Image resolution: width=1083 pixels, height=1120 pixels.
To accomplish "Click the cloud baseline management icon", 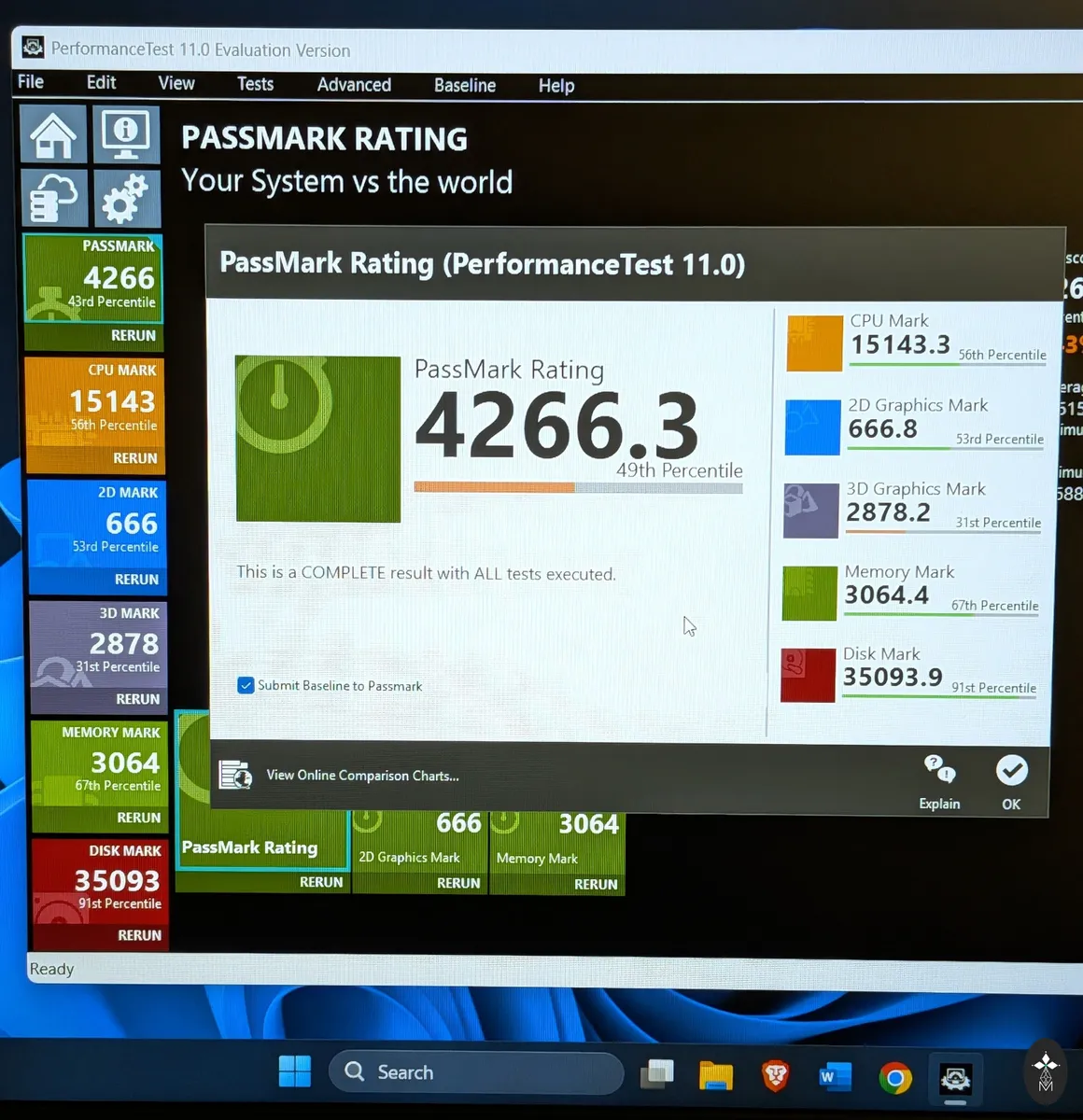I will tap(54, 197).
